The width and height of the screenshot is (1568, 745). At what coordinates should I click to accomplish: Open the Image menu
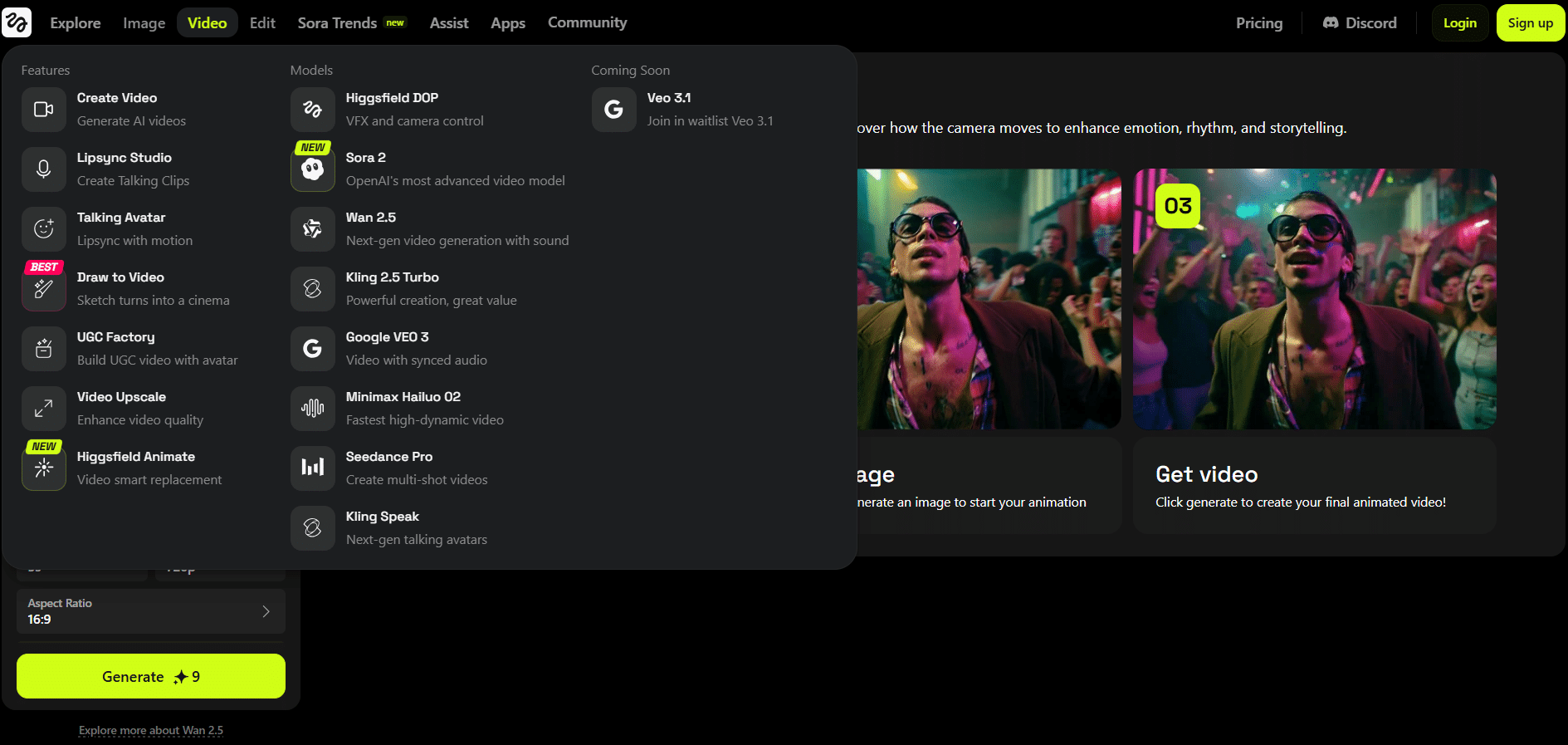144,23
